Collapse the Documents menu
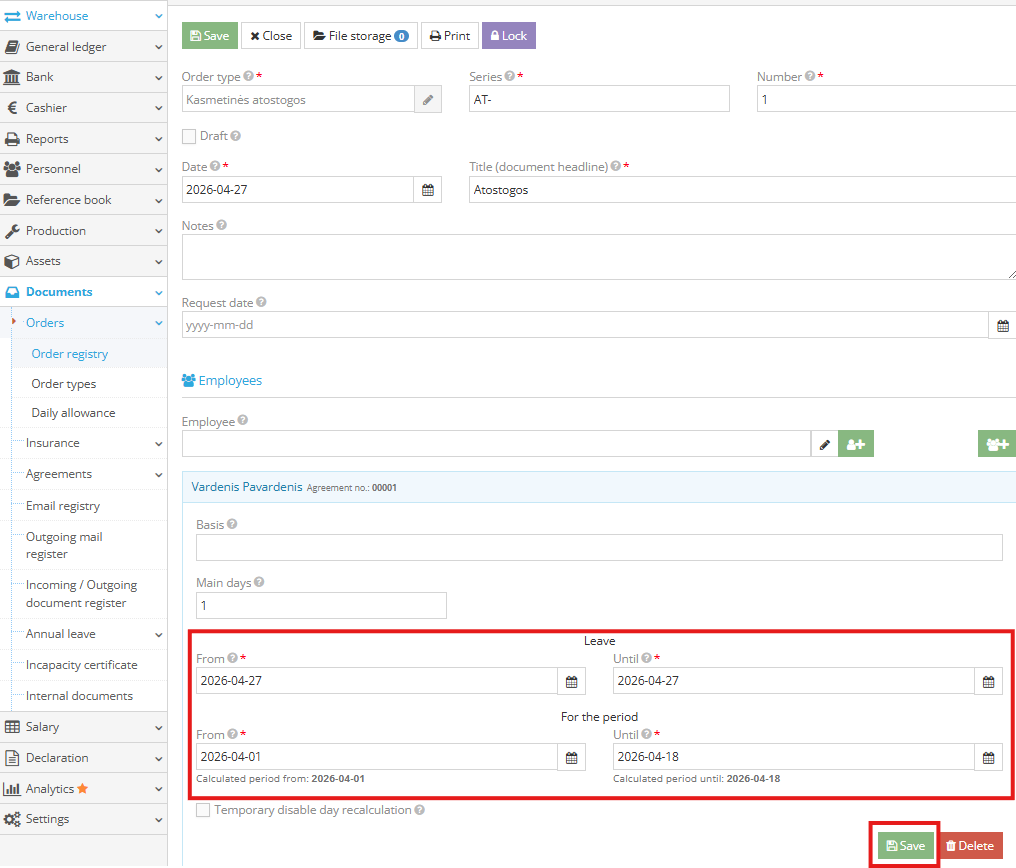 click(84, 292)
